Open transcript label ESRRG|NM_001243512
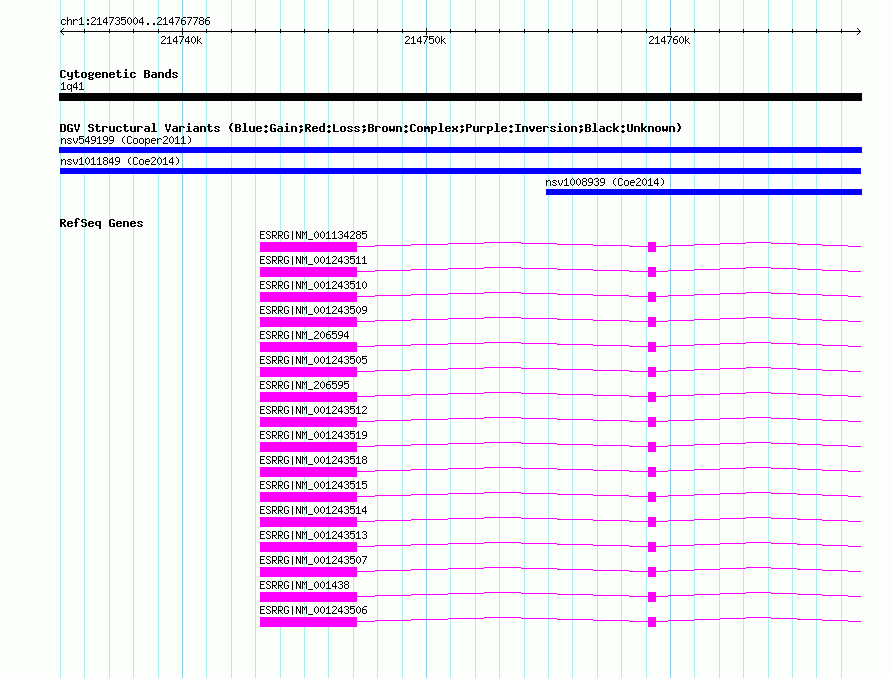Screen dimensions: 890x678 [313, 410]
